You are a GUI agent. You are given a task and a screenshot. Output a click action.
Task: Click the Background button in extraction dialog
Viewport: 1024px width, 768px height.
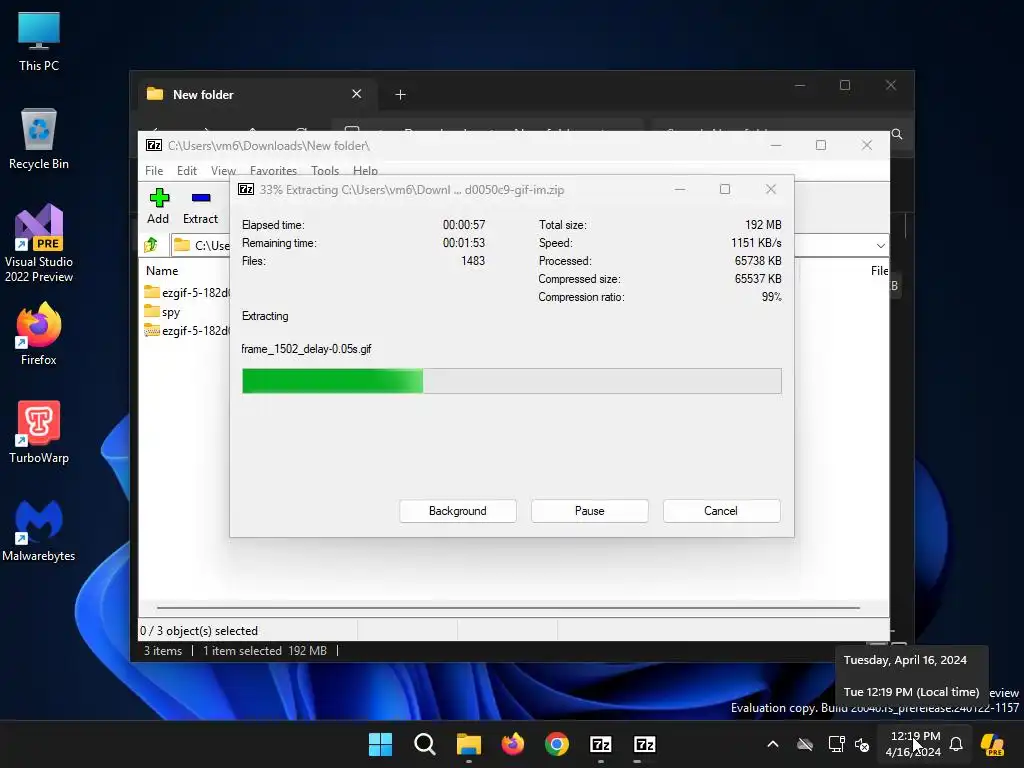coord(458,511)
